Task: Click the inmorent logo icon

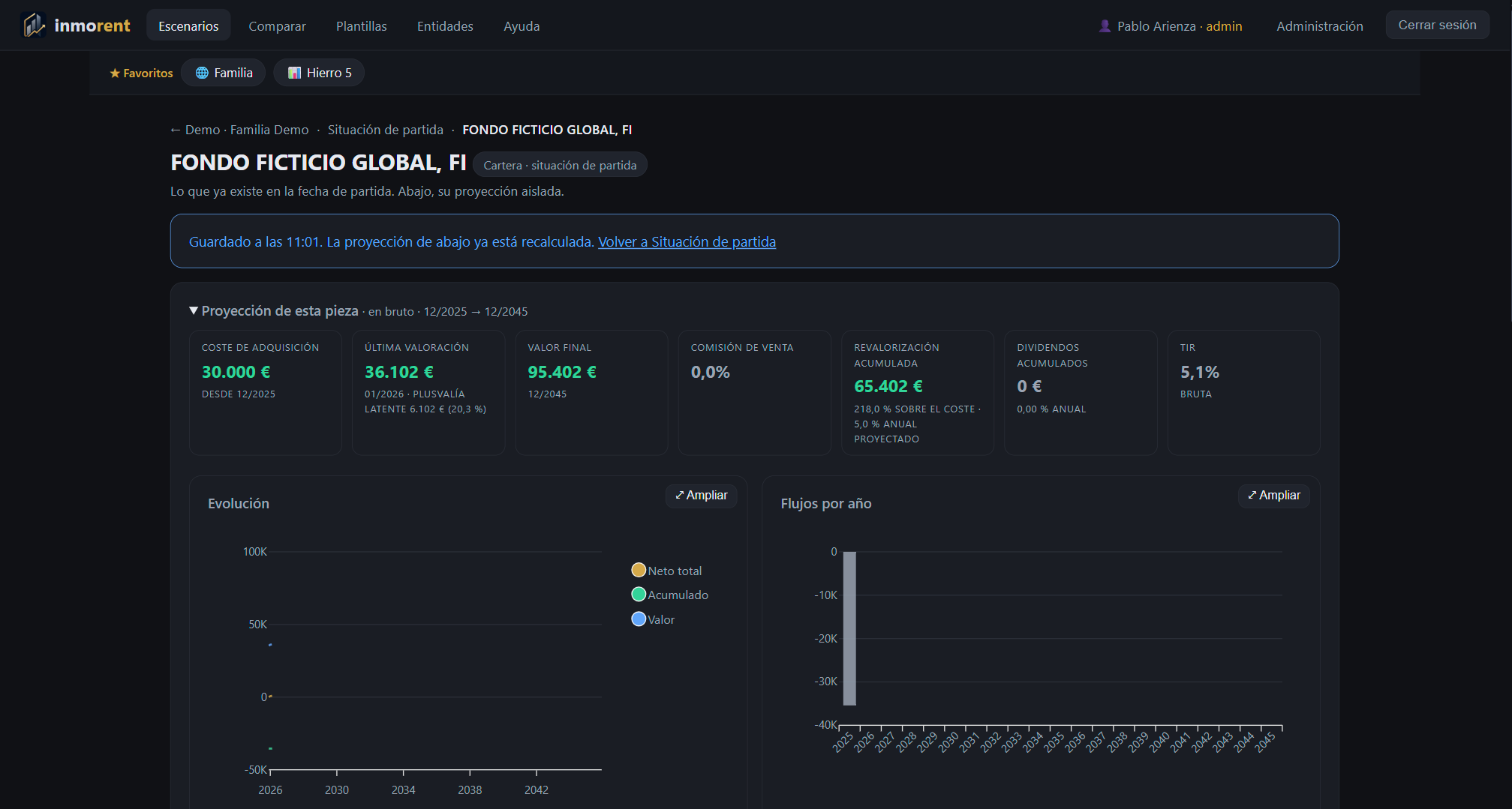Action: 34,25
